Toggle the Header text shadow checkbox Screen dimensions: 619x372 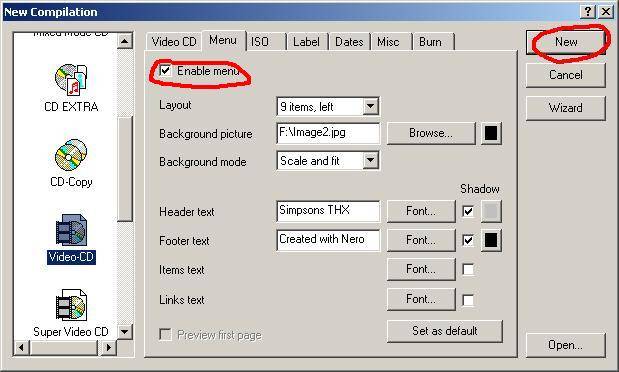point(468,211)
